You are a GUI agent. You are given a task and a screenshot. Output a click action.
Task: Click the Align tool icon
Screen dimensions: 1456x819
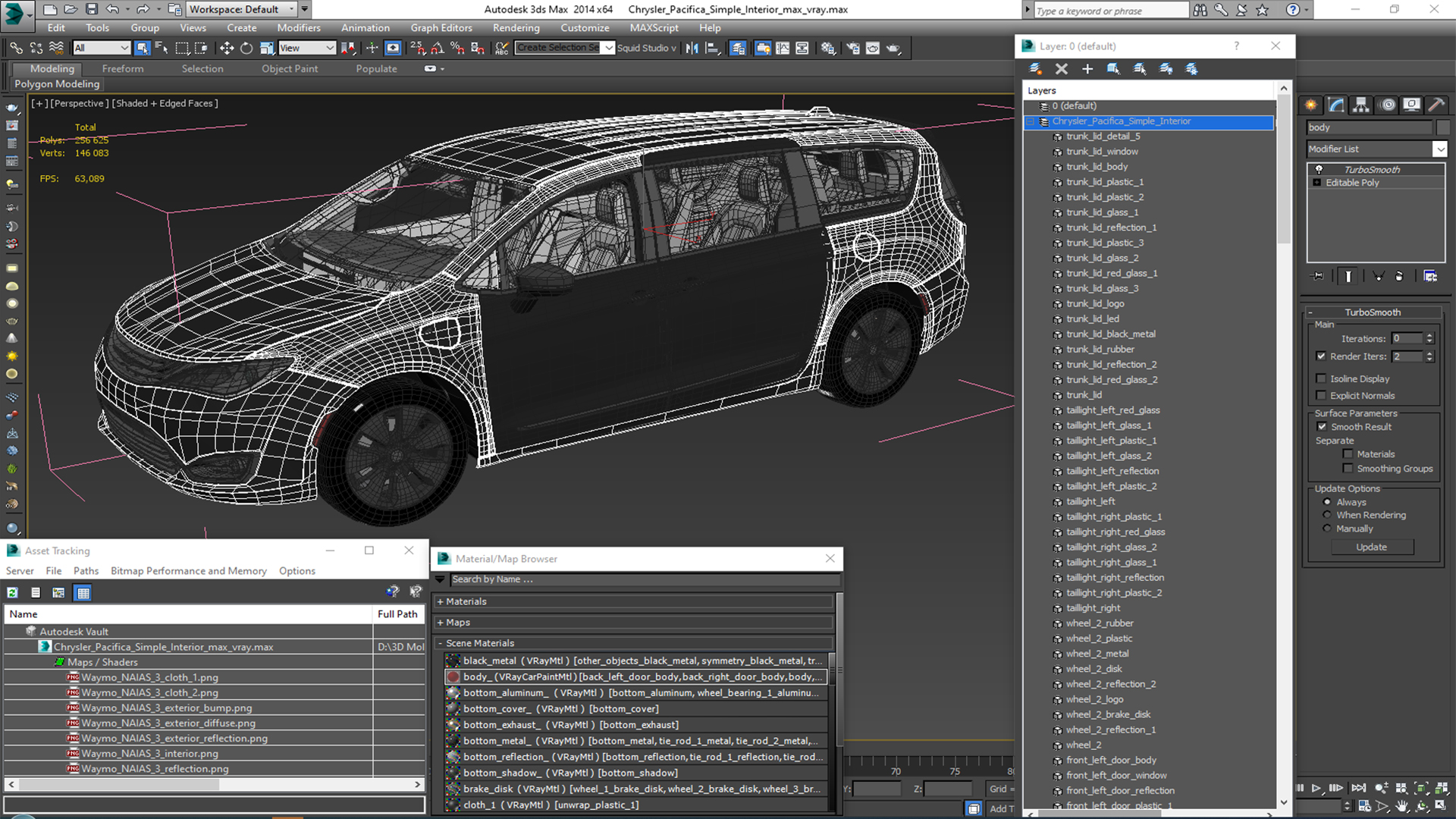pyautogui.click(x=712, y=48)
